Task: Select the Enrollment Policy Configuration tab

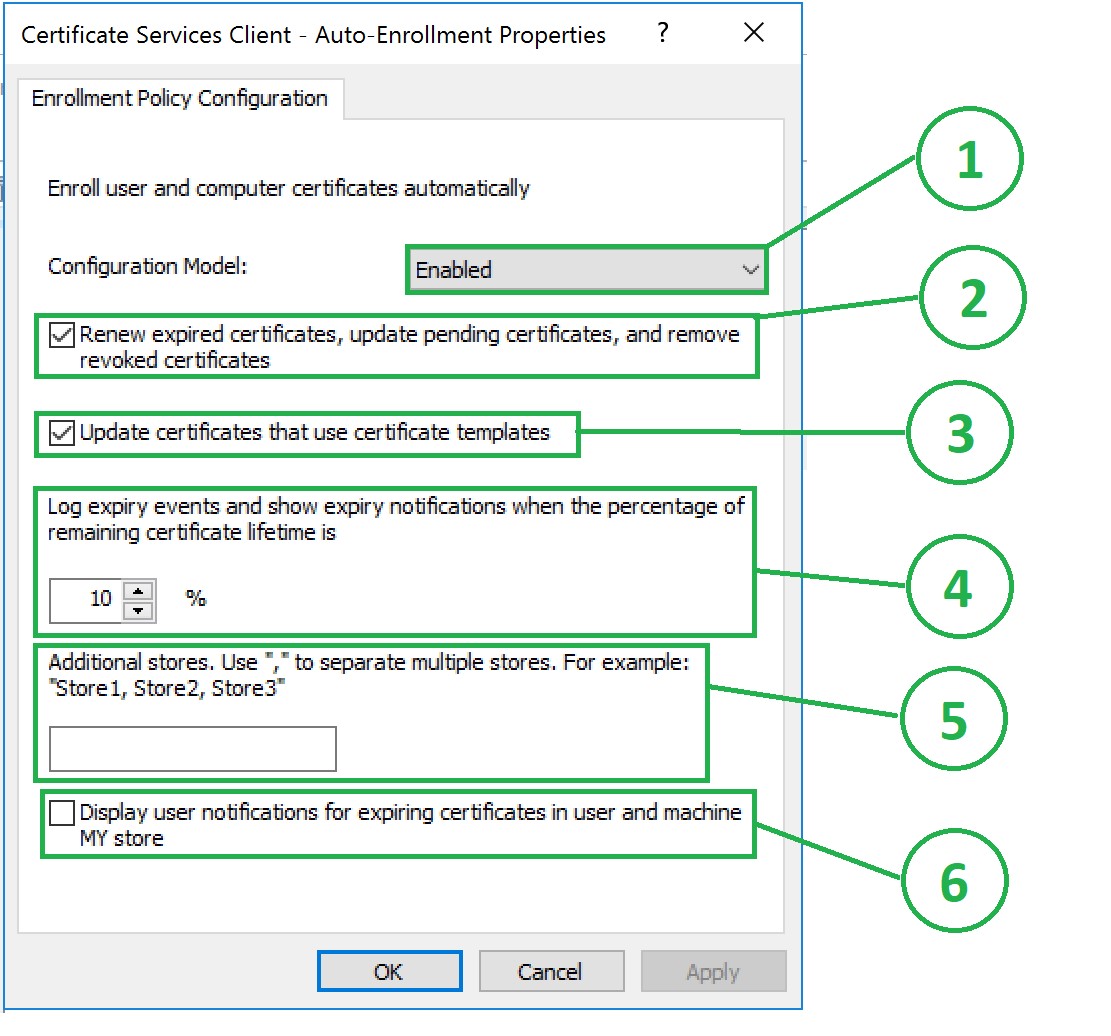Action: pos(180,99)
